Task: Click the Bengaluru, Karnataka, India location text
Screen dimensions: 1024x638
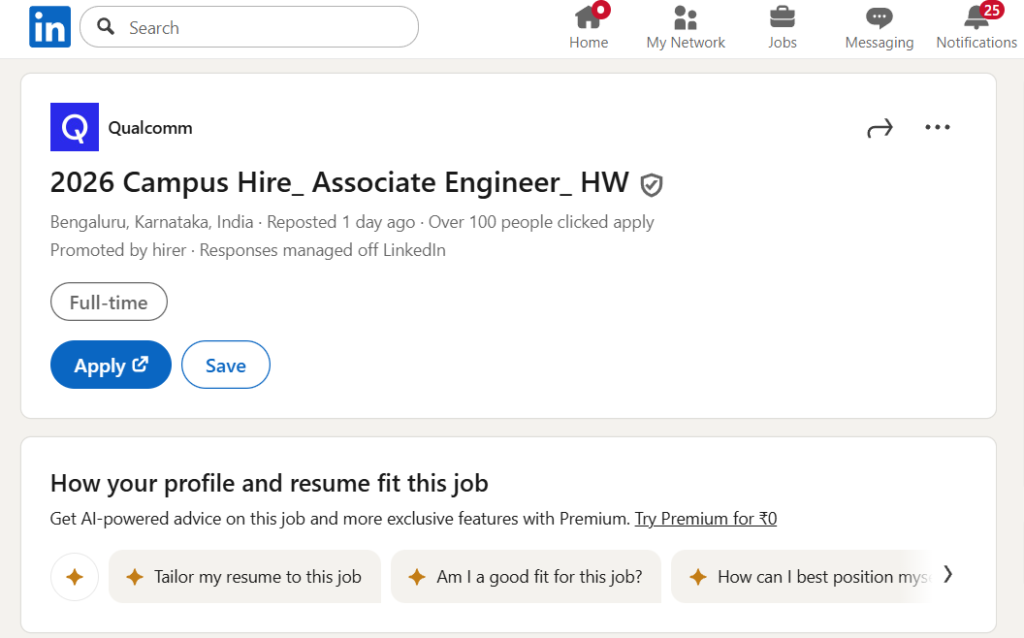Action: (x=152, y=222)
